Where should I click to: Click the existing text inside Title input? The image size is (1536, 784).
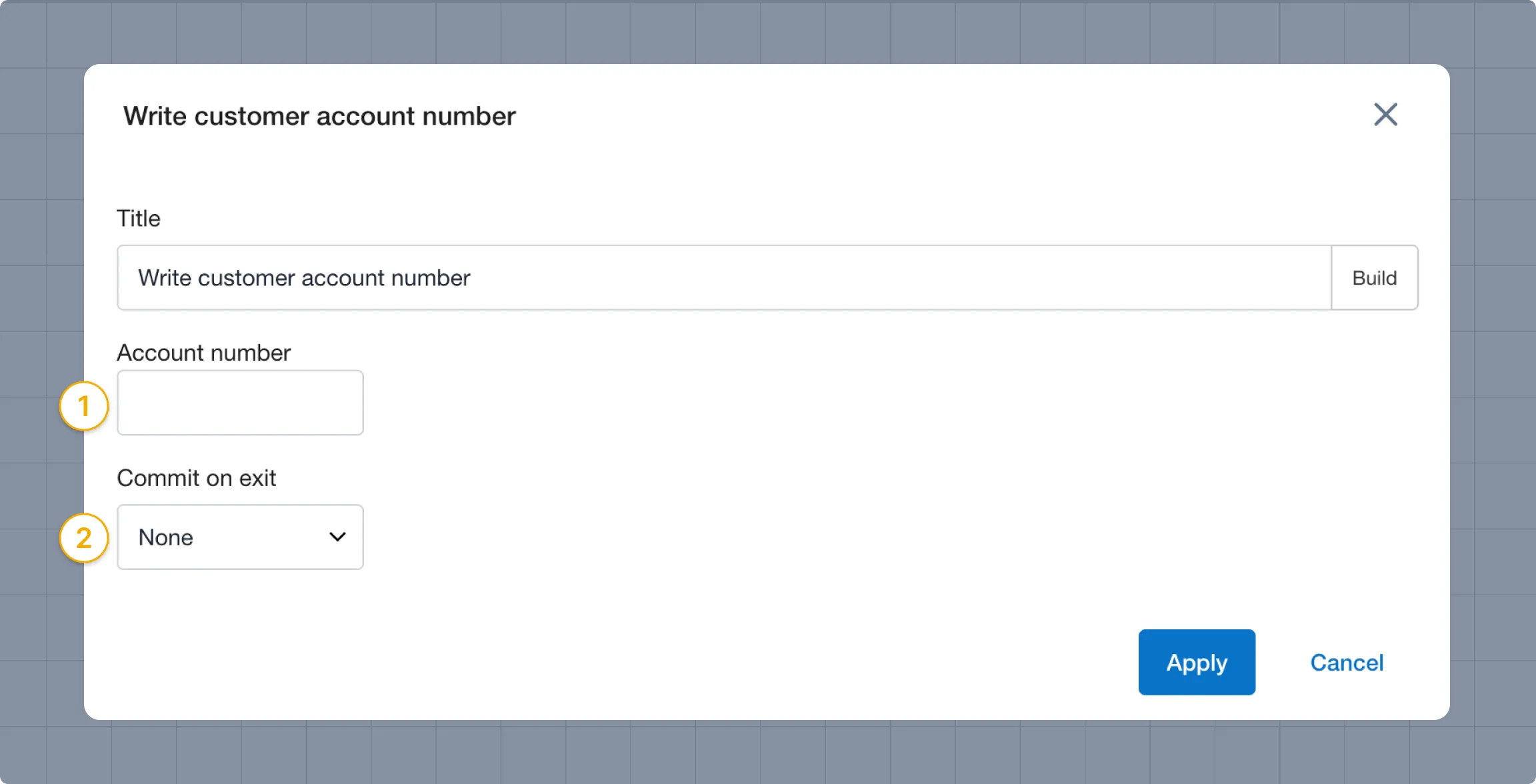tap(304, 277)
